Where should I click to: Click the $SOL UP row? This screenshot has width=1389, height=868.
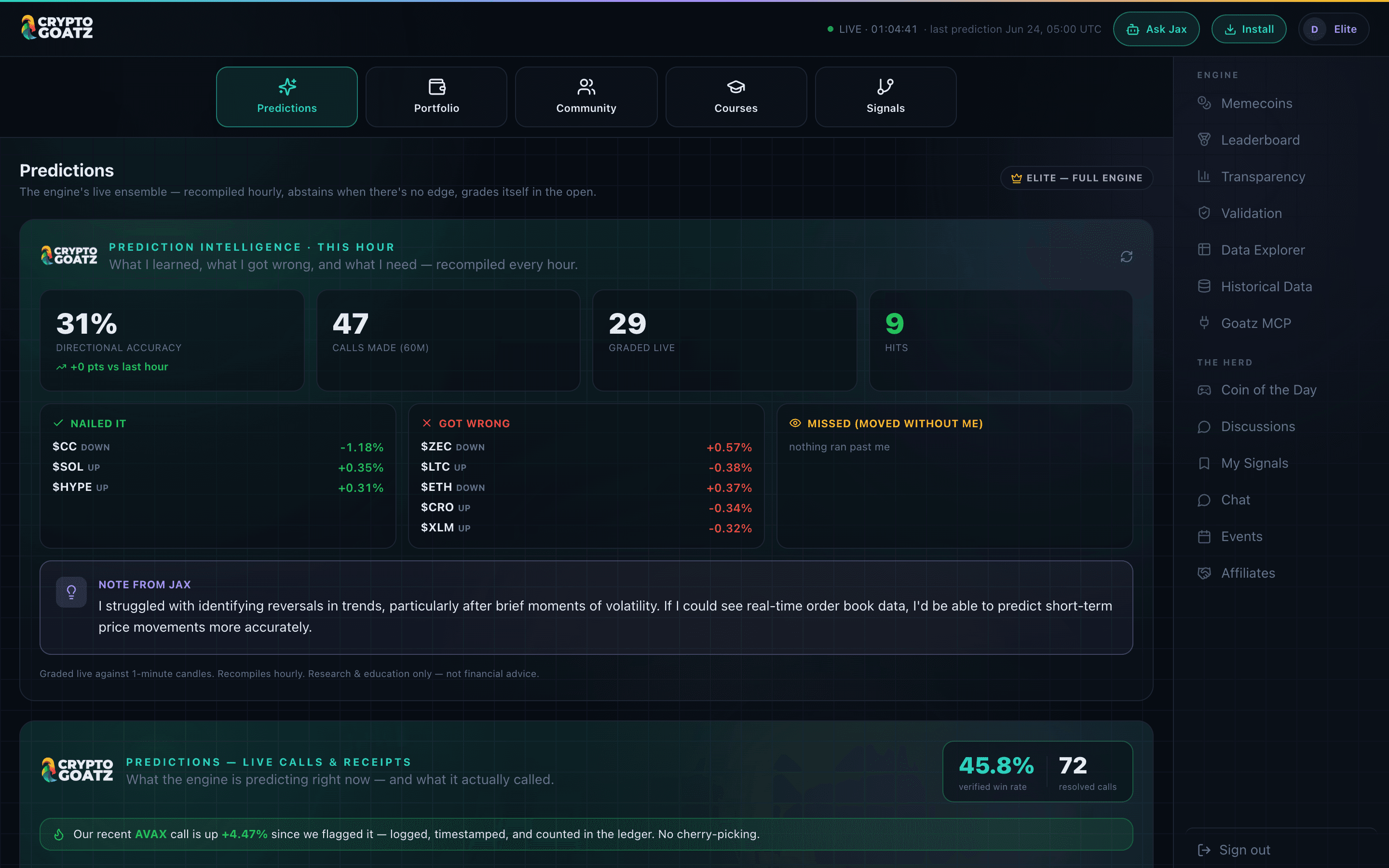218,467
